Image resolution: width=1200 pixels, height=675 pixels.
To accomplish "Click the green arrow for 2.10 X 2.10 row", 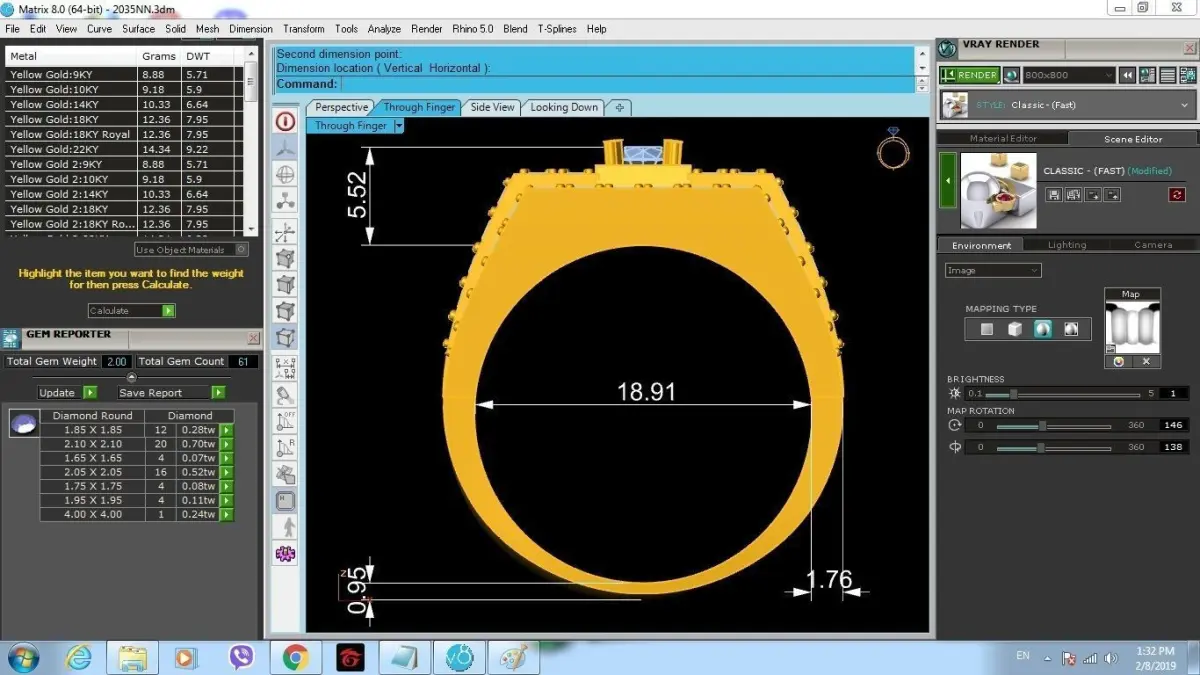I will (x=227, y=444).
